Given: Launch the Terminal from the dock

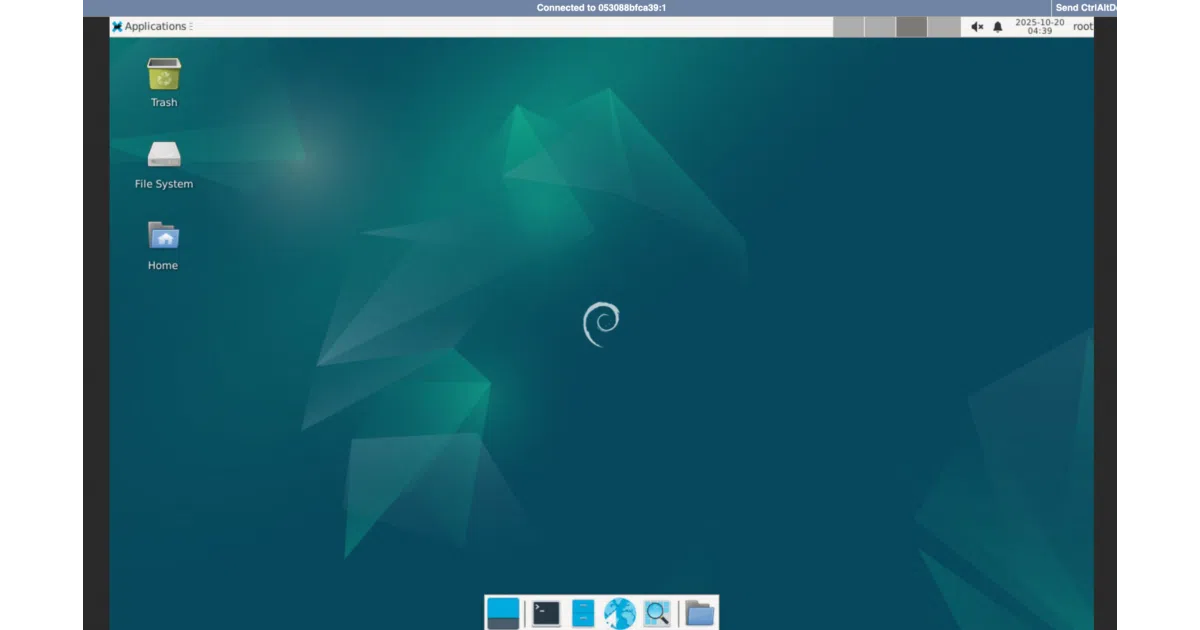Looking at the screenshot, I should [546, 613].
